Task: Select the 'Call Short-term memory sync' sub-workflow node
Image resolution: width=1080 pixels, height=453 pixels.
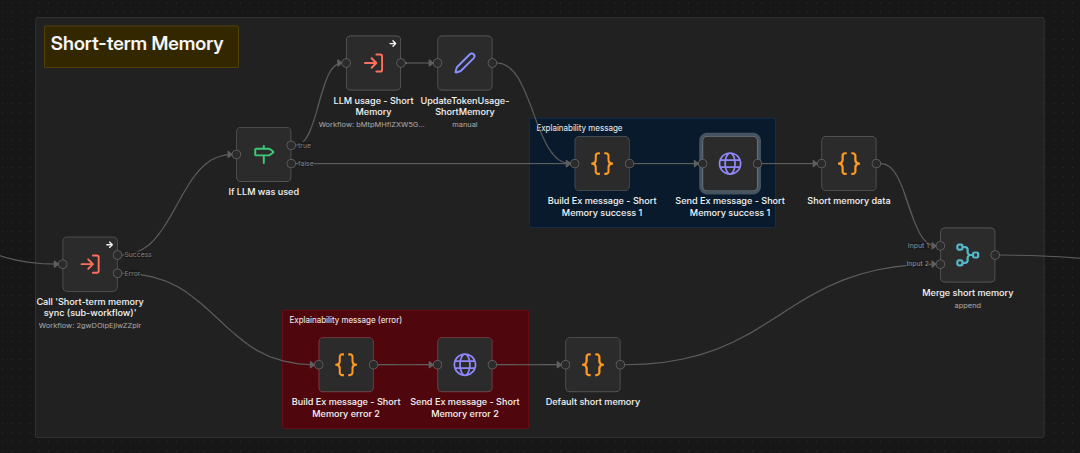Action: tap(90, 264)
